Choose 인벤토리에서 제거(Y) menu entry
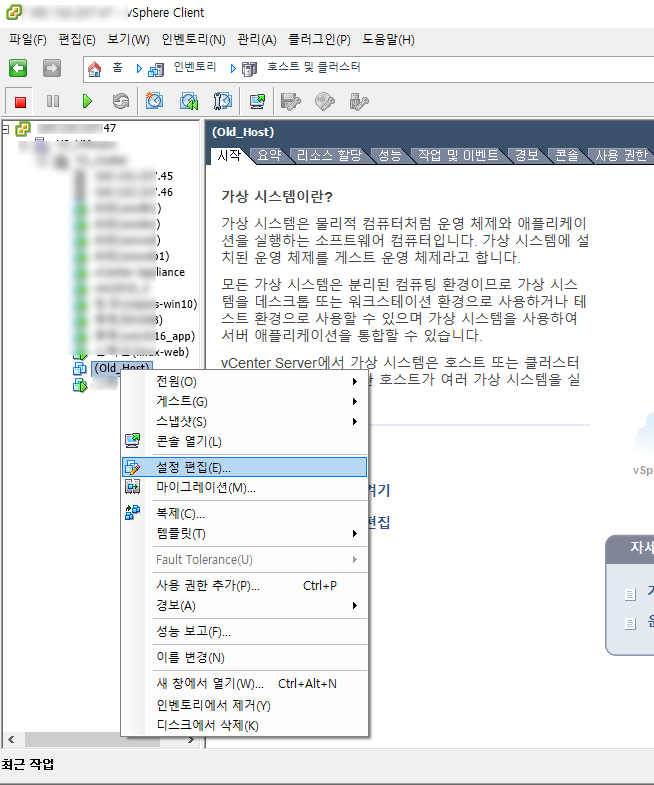654x785 pixels. (x=244, y=705)
